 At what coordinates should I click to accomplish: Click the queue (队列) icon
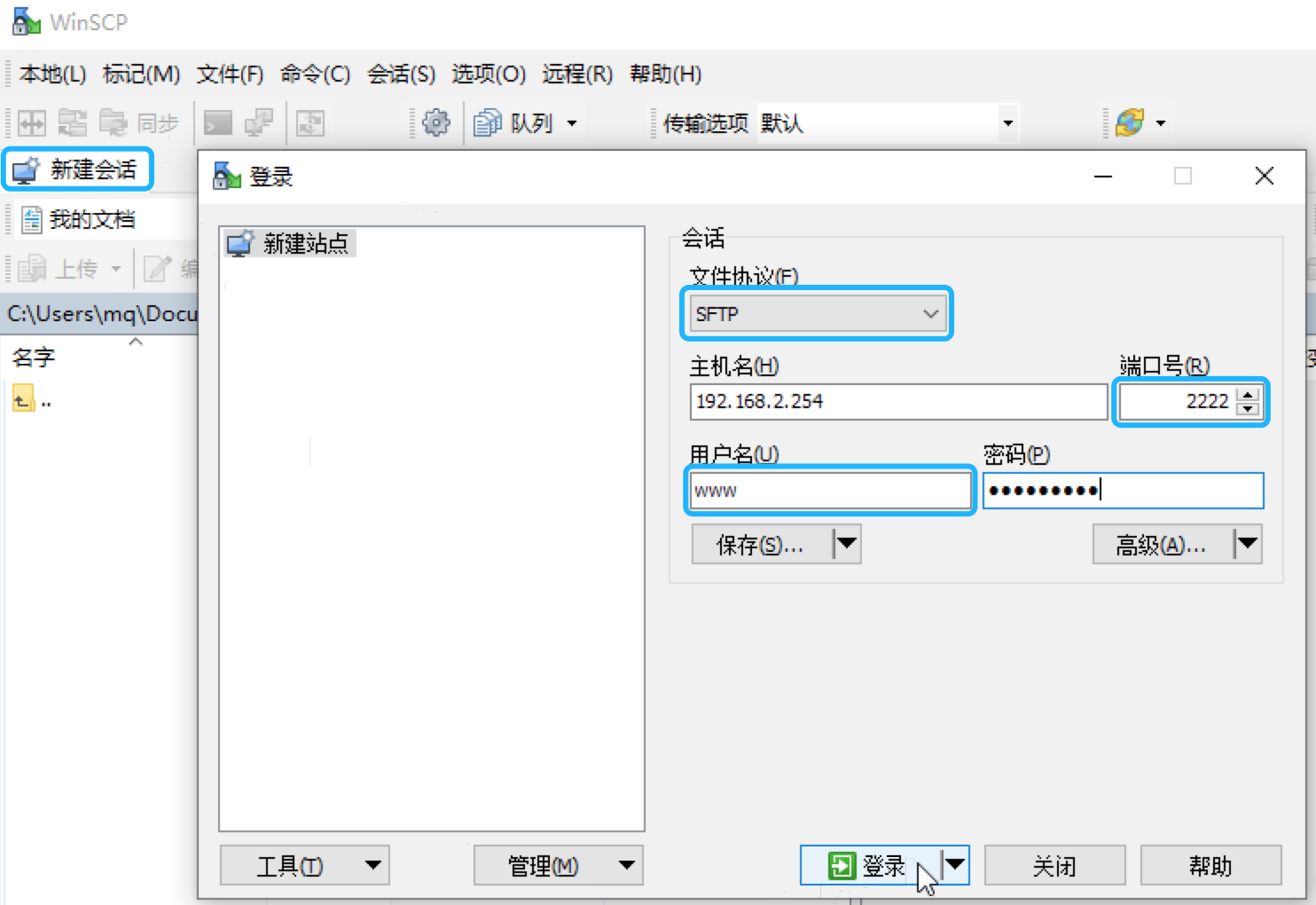pos(488,122)
